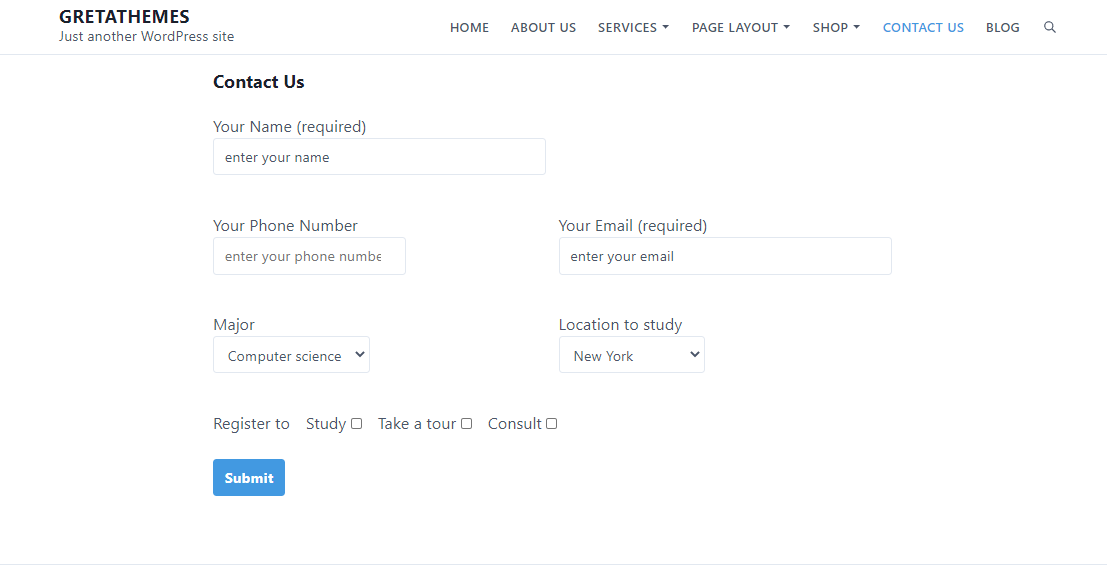Click the Your Name input field

379,156
